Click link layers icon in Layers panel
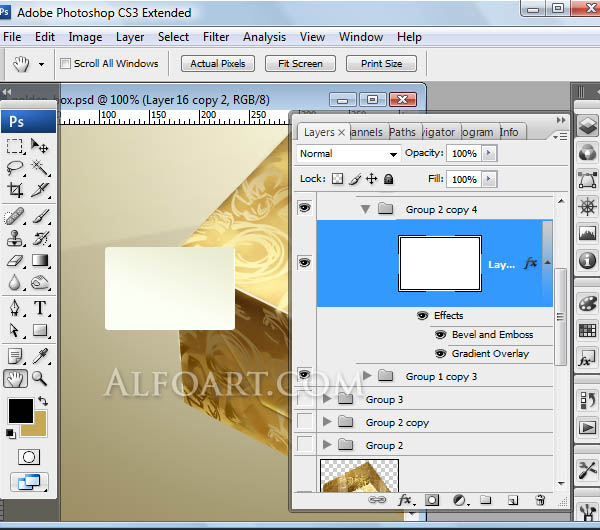The height and width of the screenshot is (530, 600). click(x=377, y=500)
